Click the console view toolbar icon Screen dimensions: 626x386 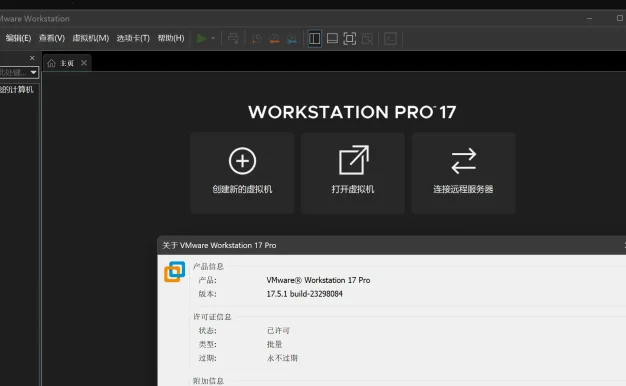tap(390, 39)
